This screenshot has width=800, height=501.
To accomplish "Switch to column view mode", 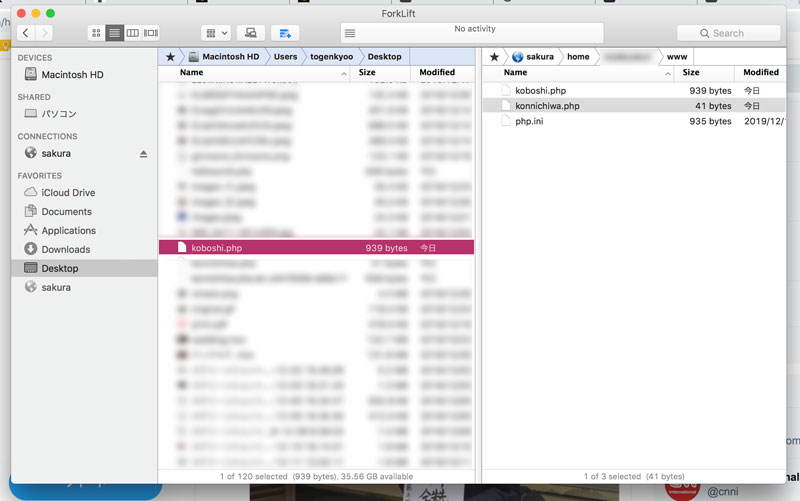I will point(133,33).
